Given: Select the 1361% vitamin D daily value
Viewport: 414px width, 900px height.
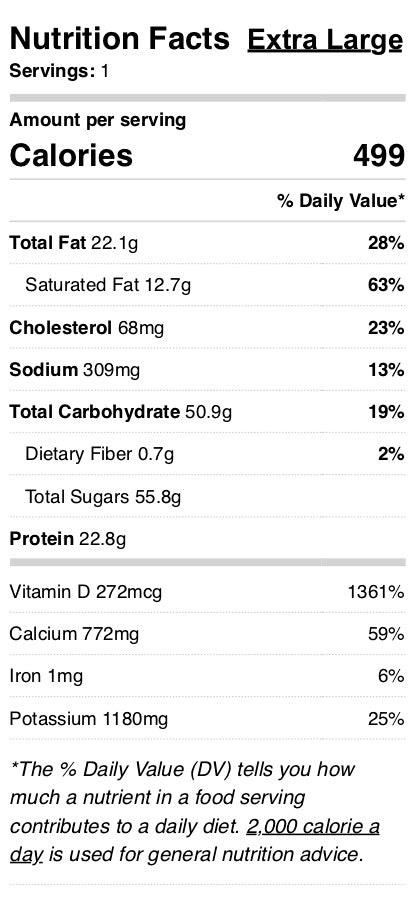Looking at the screenshot, I should (x=376, y=592).
